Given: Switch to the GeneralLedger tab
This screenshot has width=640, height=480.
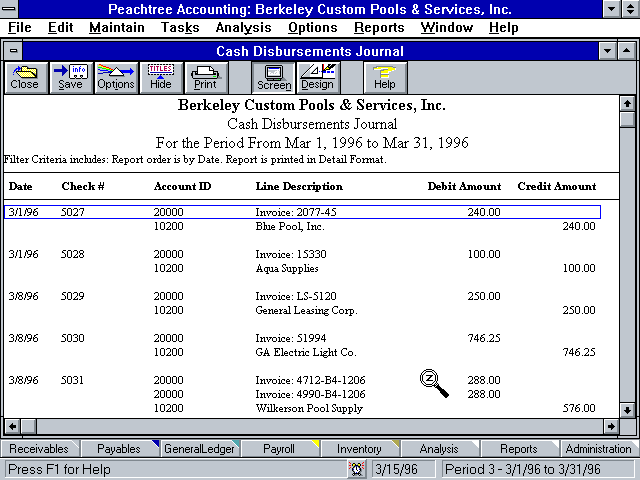Looking at the screenshot, I should 199,449.
